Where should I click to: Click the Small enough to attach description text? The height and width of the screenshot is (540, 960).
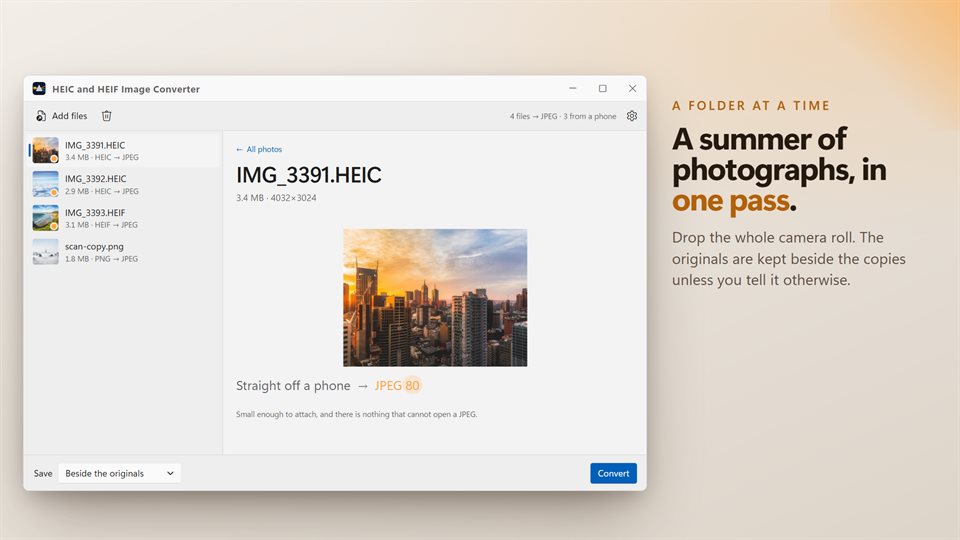(x=356, y=414)
